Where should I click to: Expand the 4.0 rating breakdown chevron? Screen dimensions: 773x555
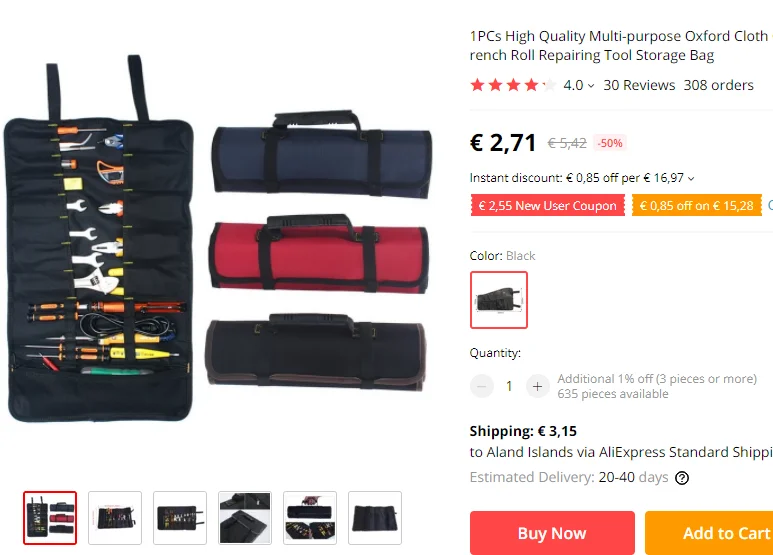coord(591,86)
